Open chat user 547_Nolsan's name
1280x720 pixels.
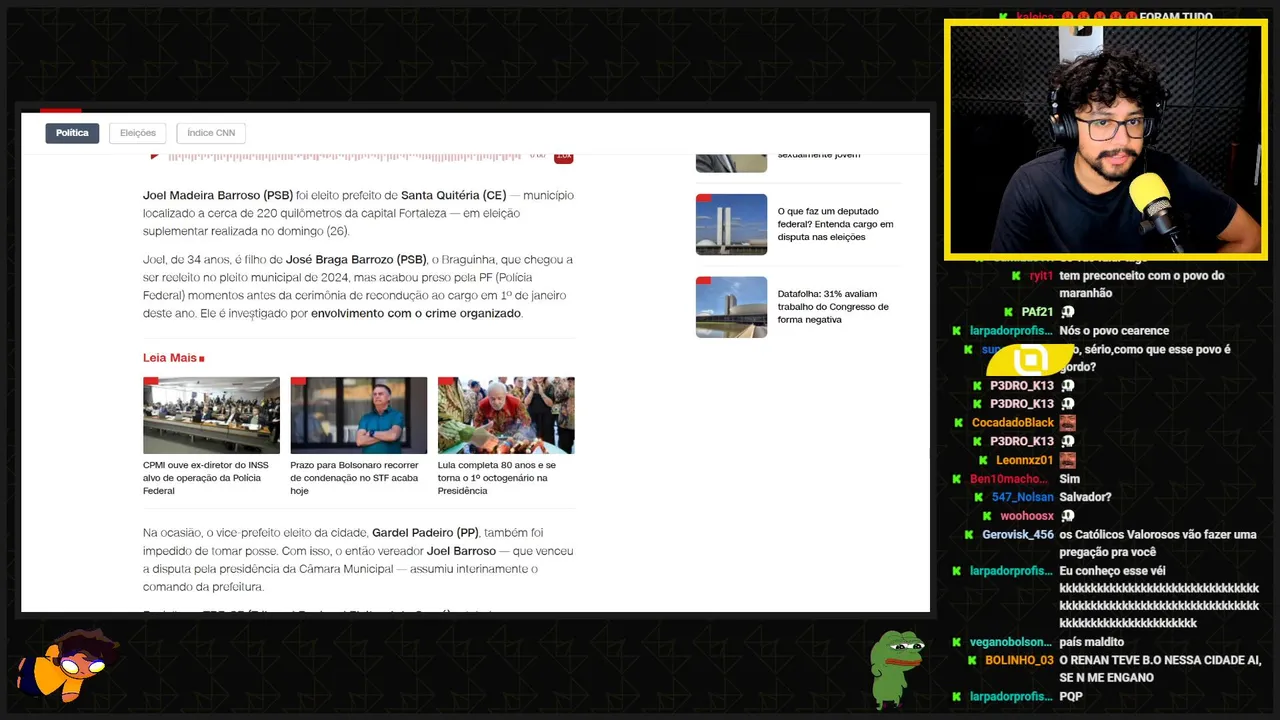tap(1023, 497)
